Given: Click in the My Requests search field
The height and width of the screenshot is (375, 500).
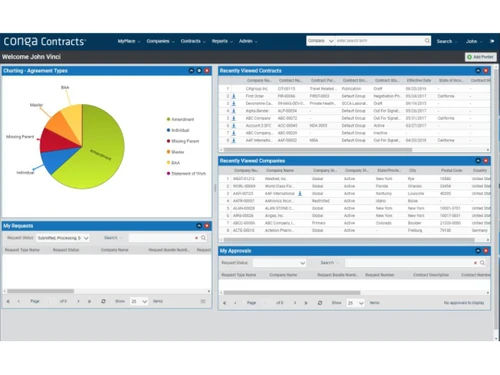Looking at the screenshot, I should point(161,238).
